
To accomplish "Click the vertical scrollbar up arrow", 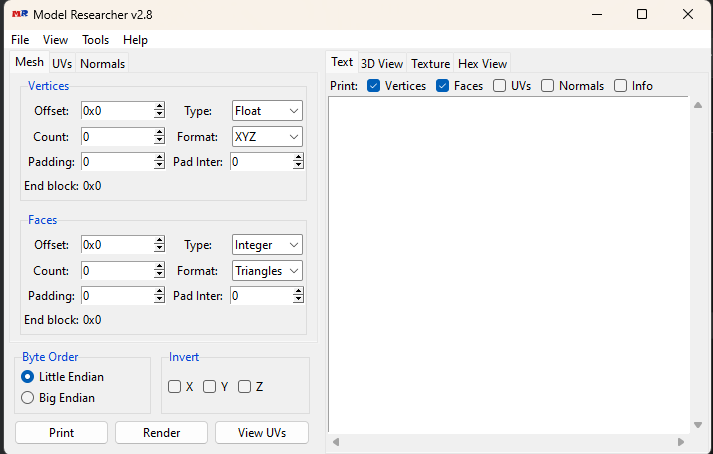I will click(697, 104).
